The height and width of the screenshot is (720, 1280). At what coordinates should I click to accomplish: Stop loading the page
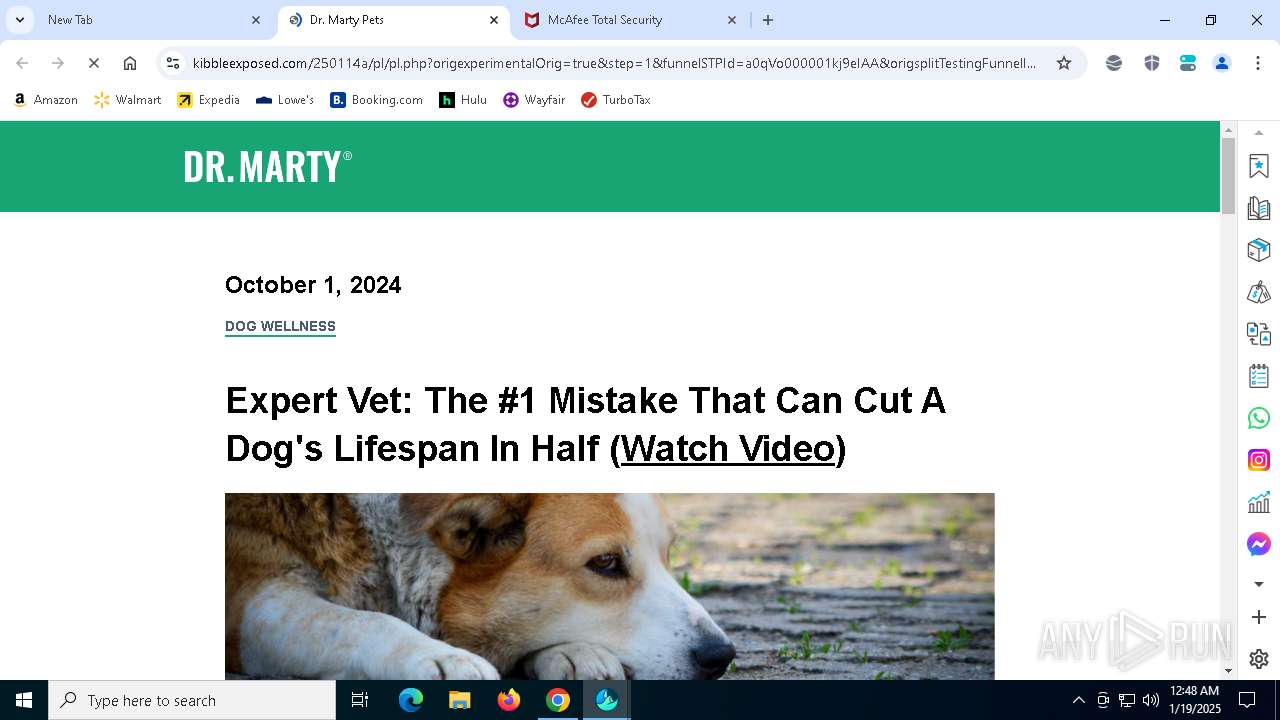pos(94,63)
